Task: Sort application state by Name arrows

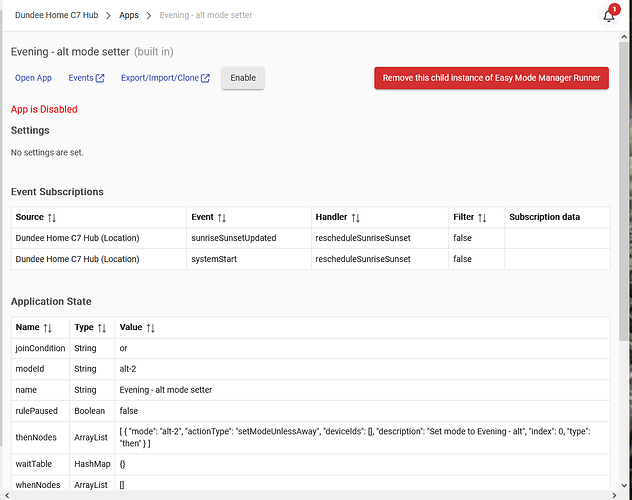Action: click(48, 328)
